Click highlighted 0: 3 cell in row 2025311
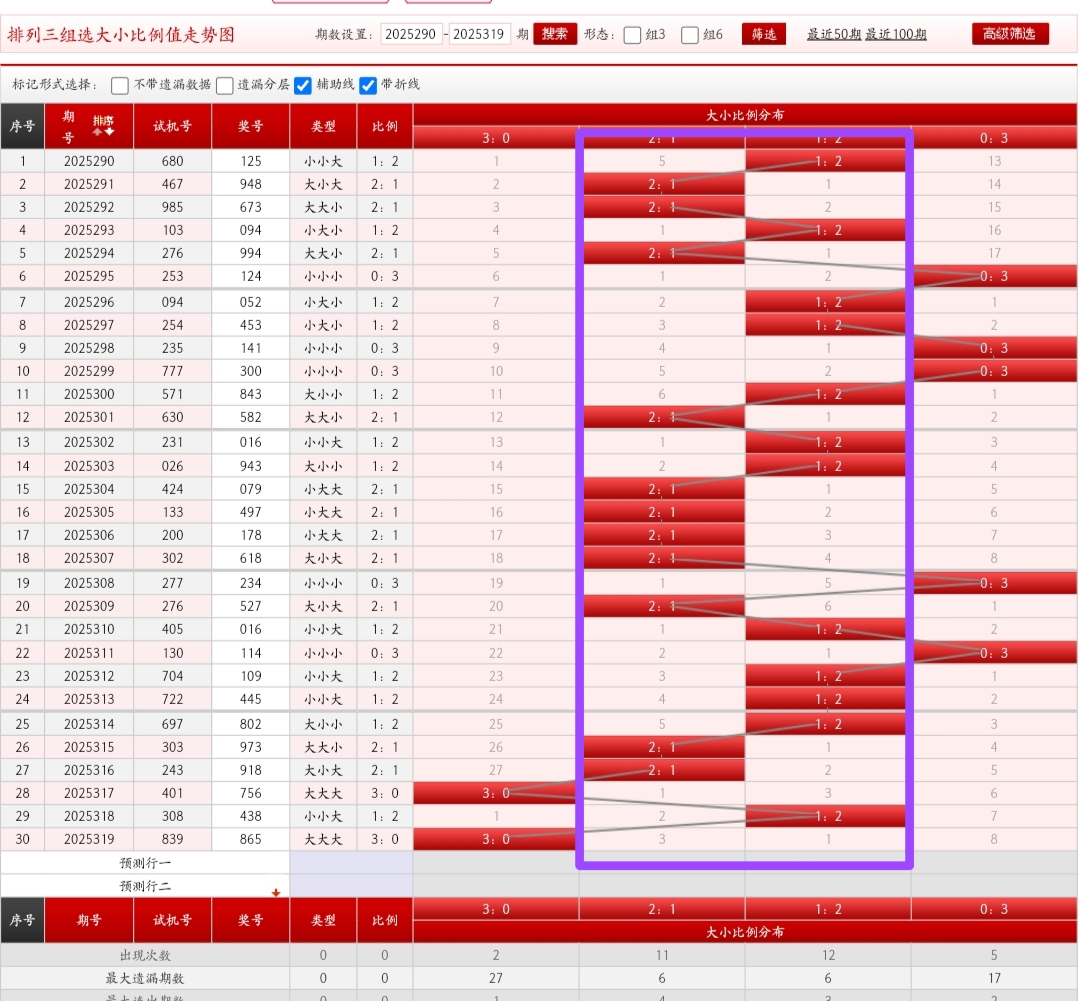This screenshot has width=1080, height=1001. (994, 653)
